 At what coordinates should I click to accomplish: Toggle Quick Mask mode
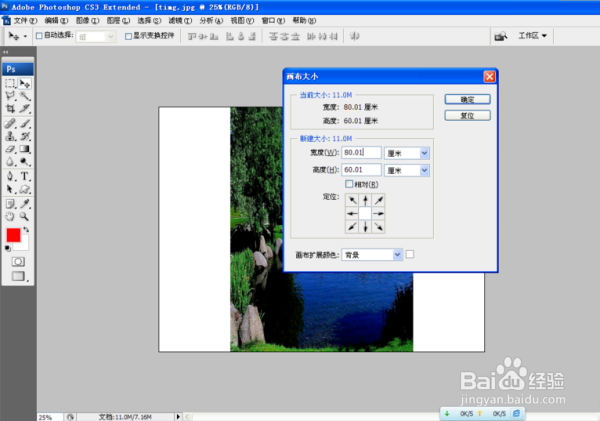(x=18, y=262)
